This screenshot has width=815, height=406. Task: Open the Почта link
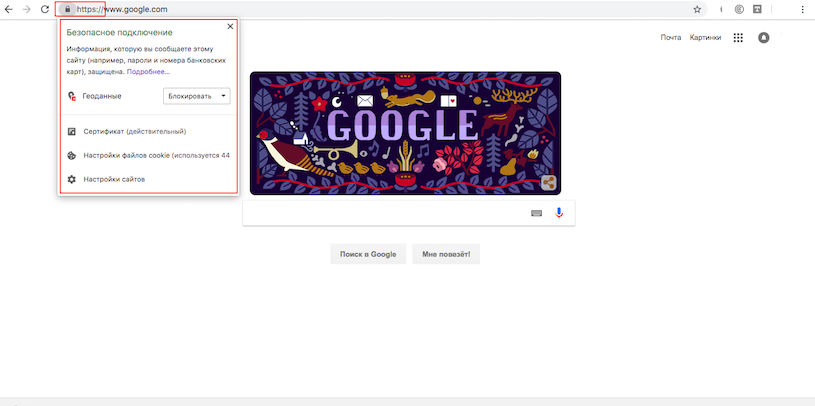(670, 38)
